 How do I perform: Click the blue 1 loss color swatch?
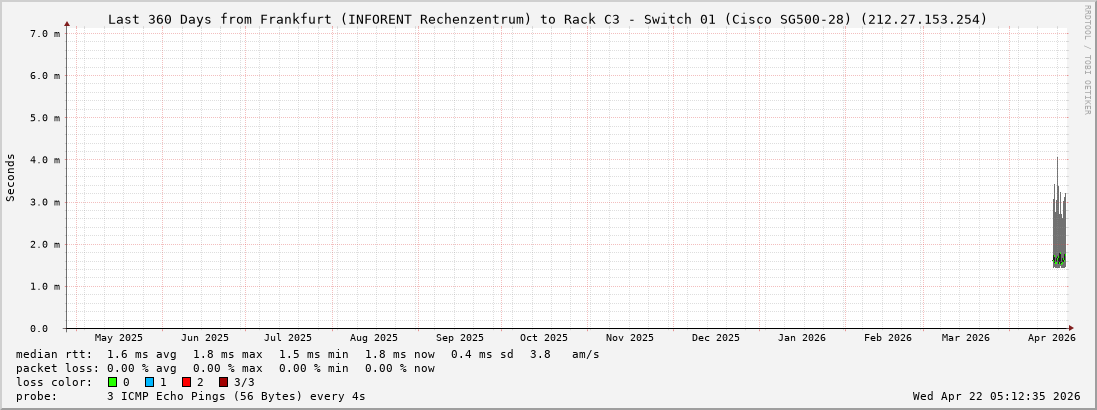pos(149,382)
